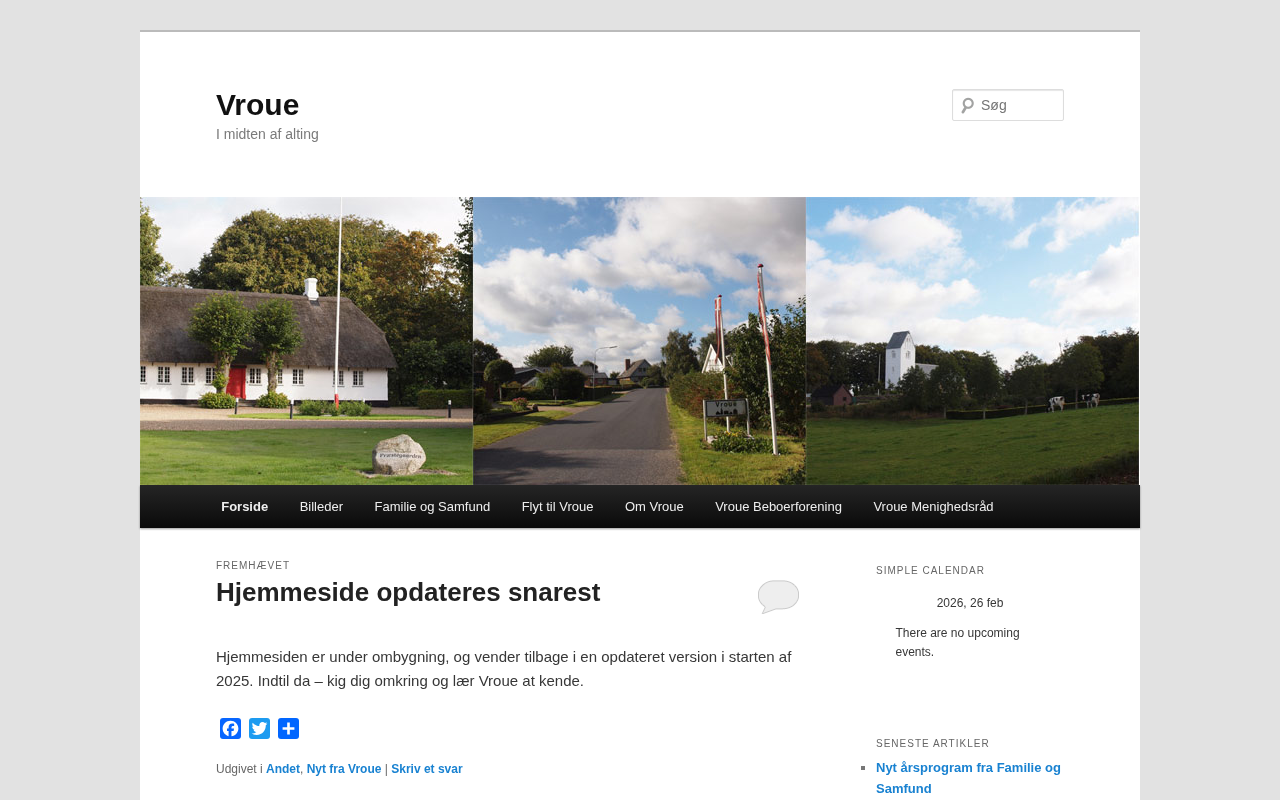Click the search magnifier icon
Image resolution: width=1280 pixels, height=800 pixels.
tap(967, 105)
